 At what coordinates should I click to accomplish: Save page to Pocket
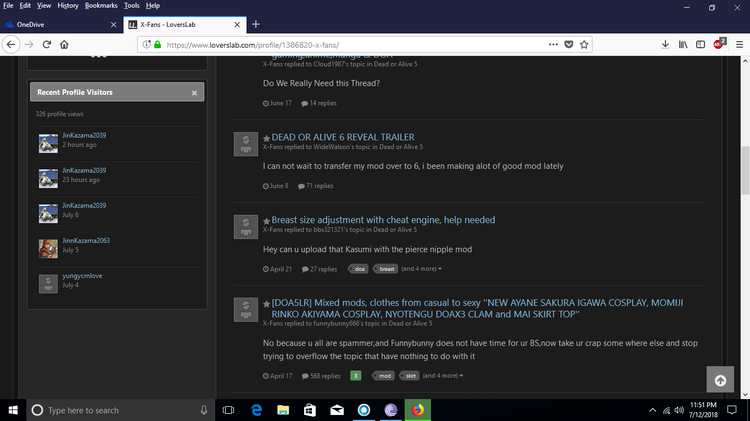[x=569, y=44]
